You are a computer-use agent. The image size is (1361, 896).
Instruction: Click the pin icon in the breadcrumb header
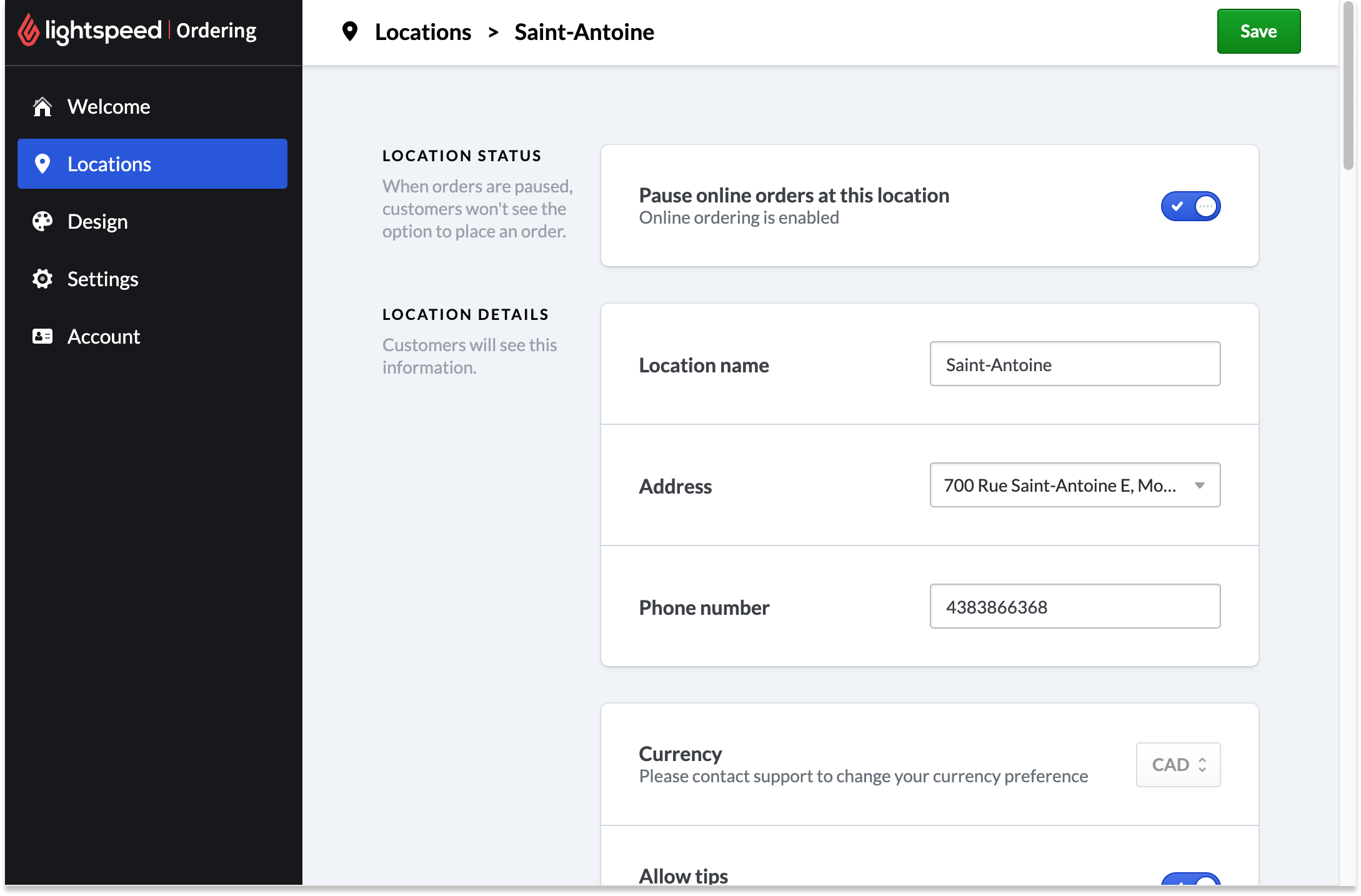350,31
